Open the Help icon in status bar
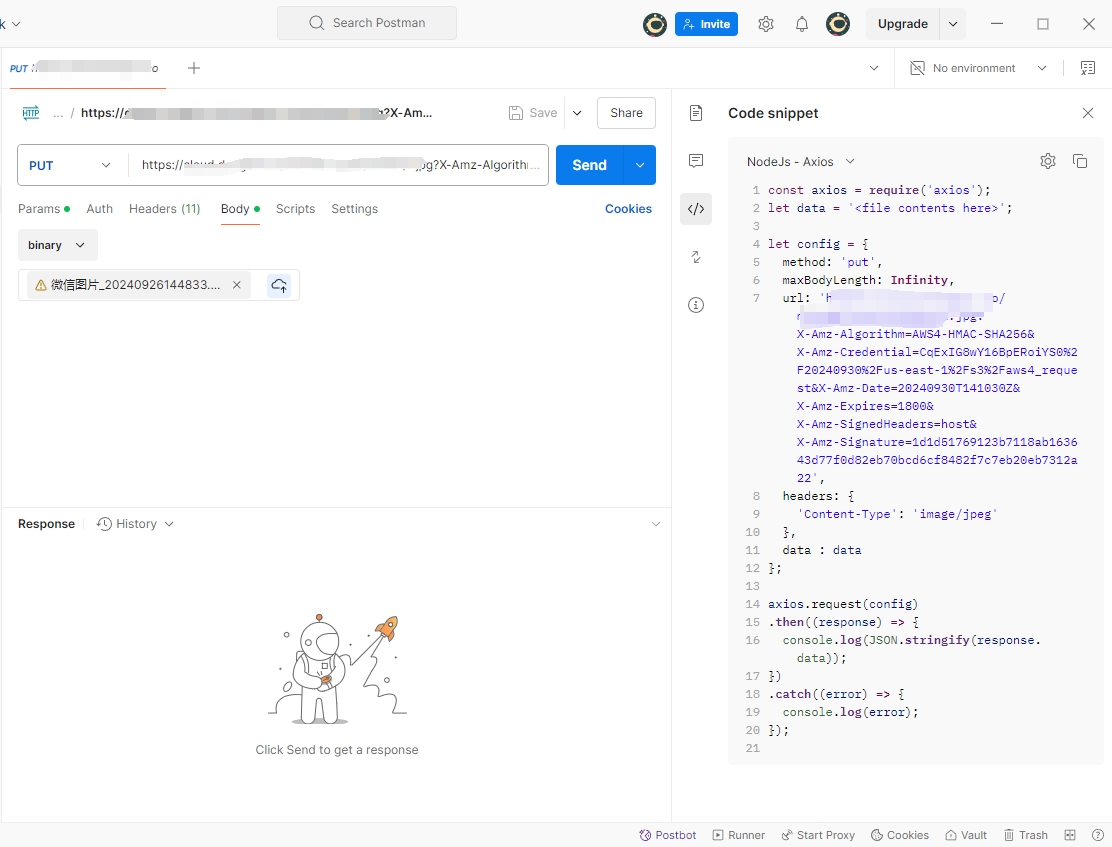Image resolution: width=1112 pixels, height=847 pixels. point(1098,835)
